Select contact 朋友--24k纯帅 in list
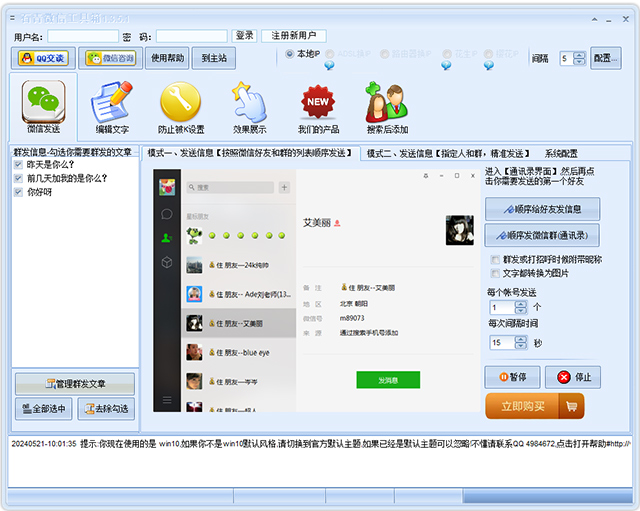This screenshot has width=640, height=511. [239, 265]
